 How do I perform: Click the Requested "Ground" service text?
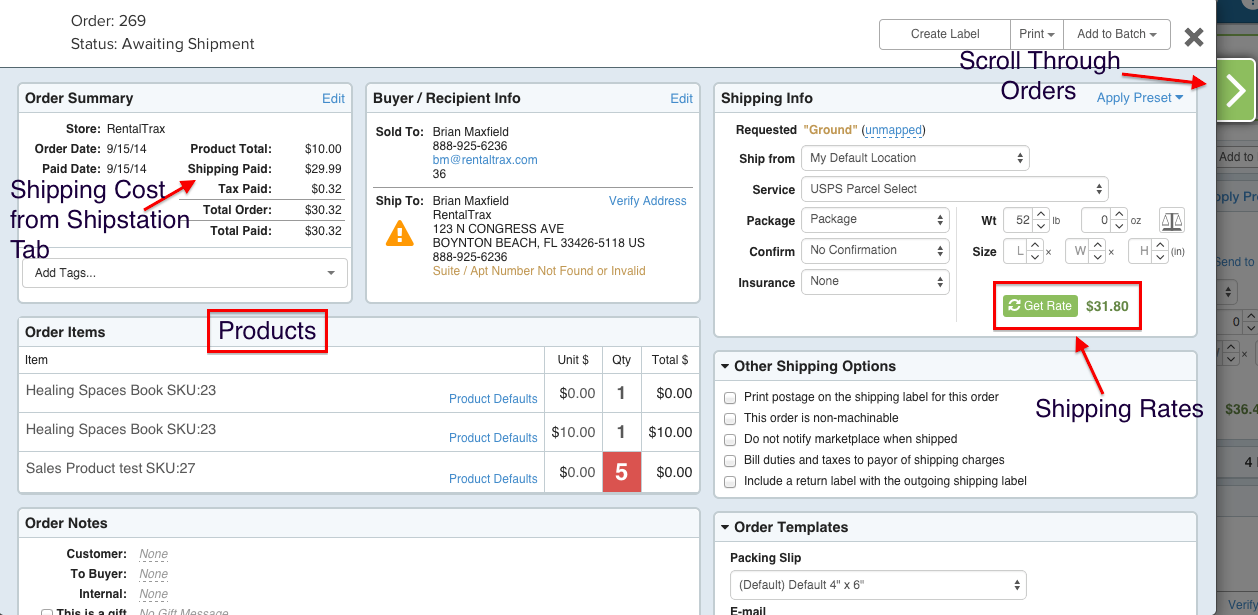click(830, 130)
